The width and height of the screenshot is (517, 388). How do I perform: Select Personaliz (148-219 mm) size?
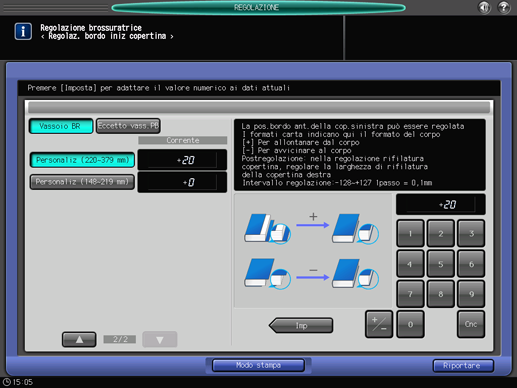click(82, 182)
